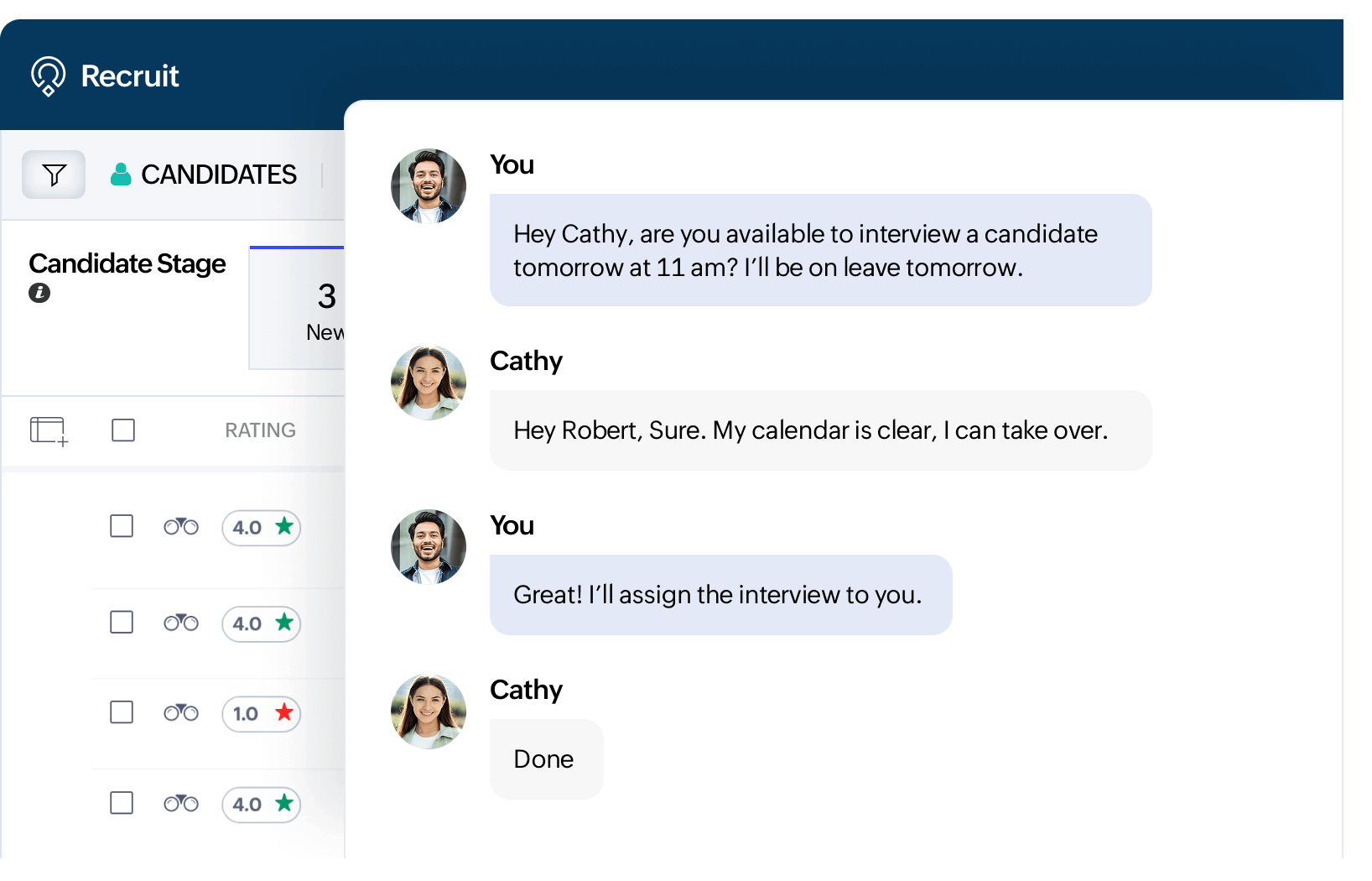Switch to the CANDIDATES tab

click(219, 175)
